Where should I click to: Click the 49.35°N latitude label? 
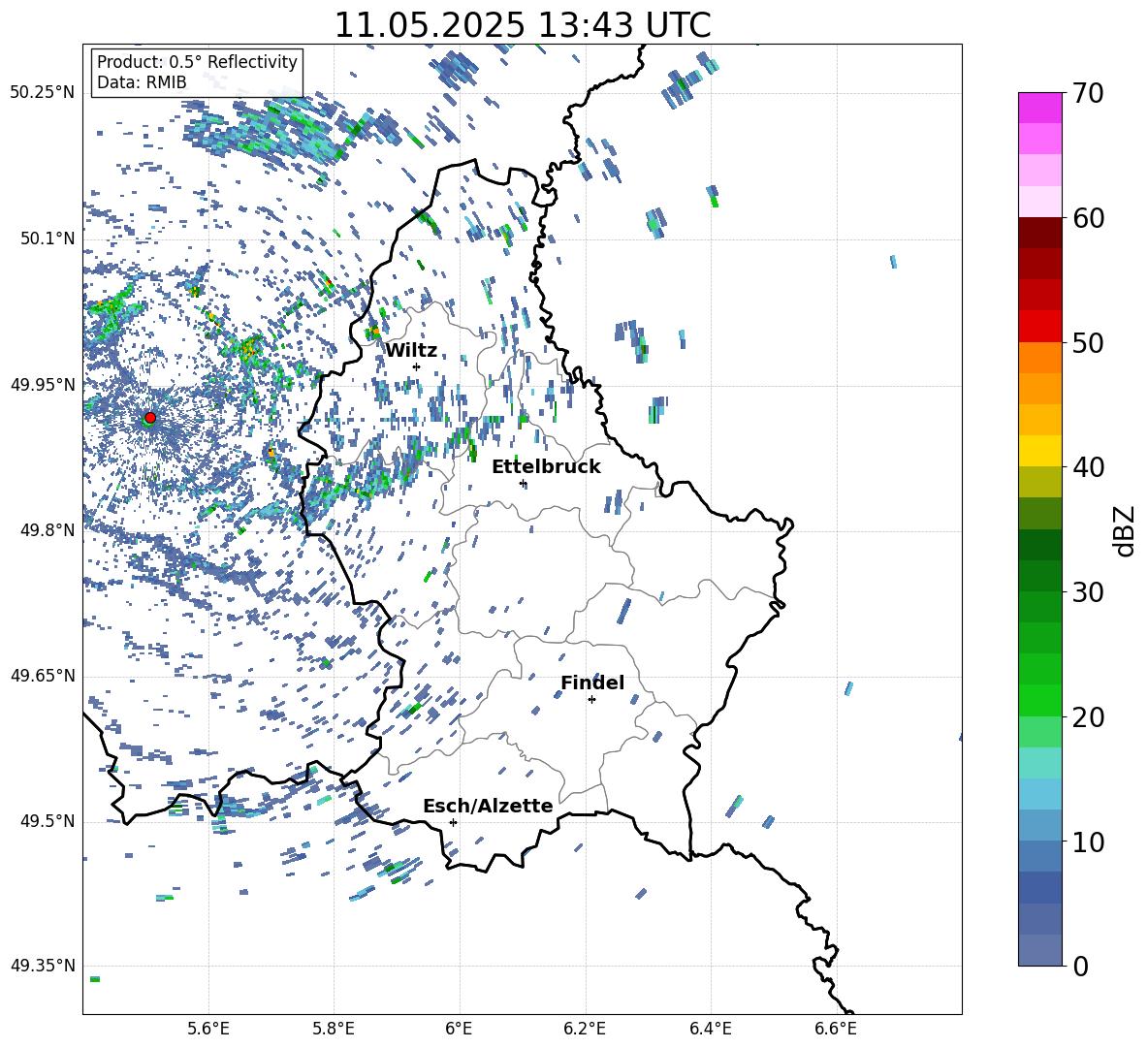(43, 966)
